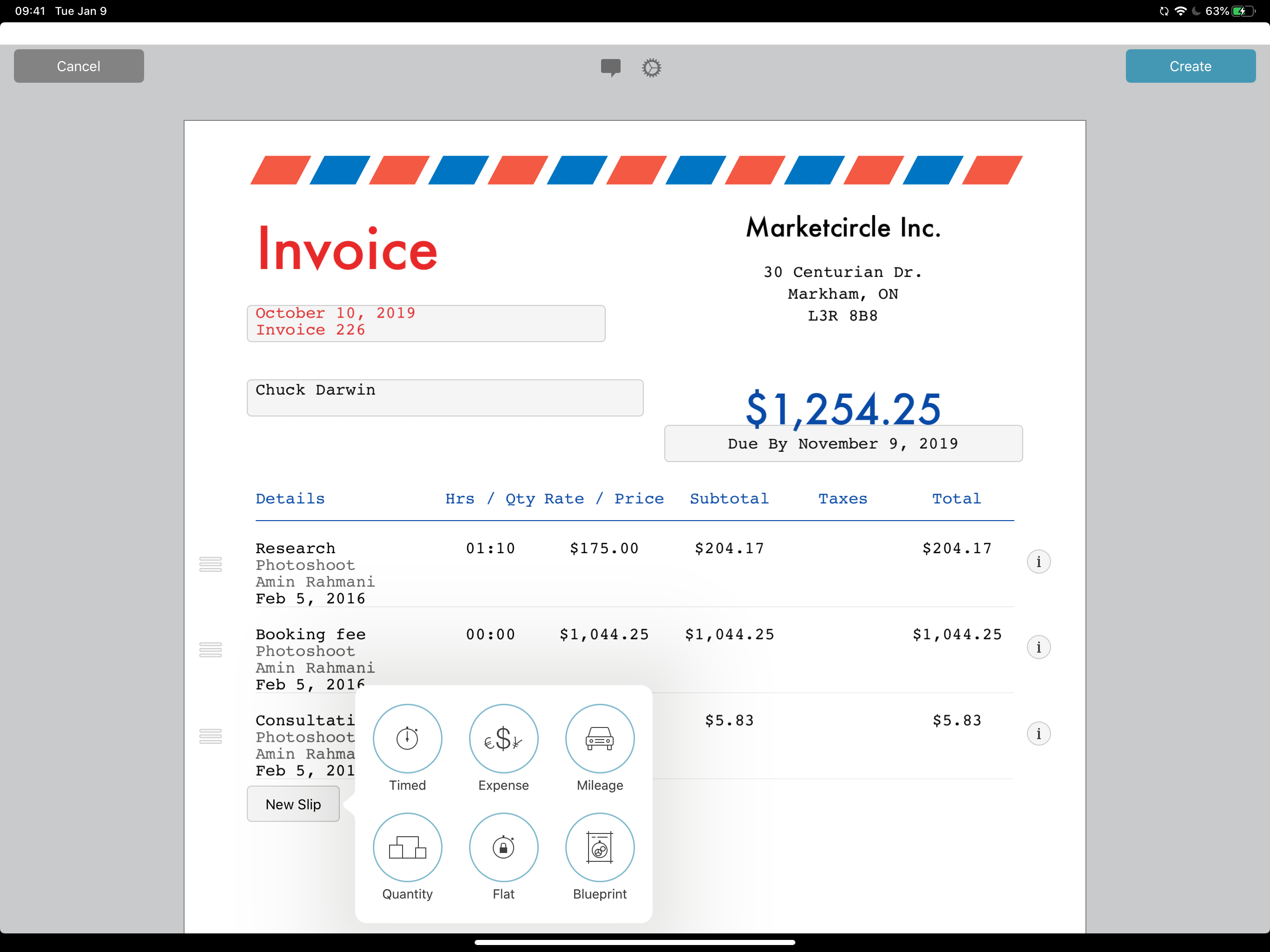The image size is (1270, 952).
Task: Cancel the invoice creation
Action: pos(79,66)
